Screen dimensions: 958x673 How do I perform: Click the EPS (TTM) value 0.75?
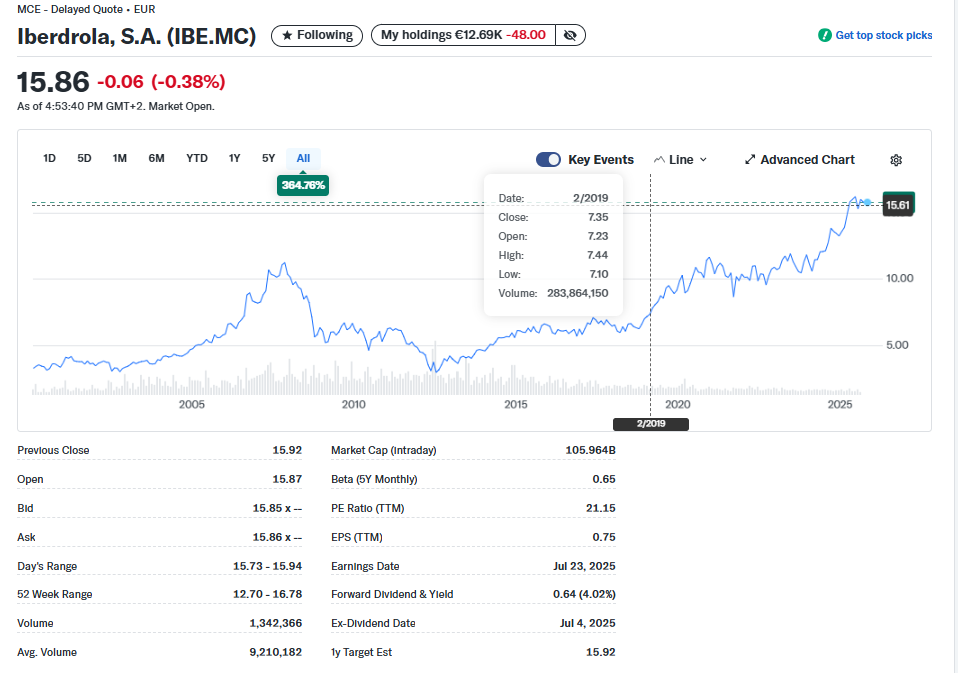(x=604, y=537)
